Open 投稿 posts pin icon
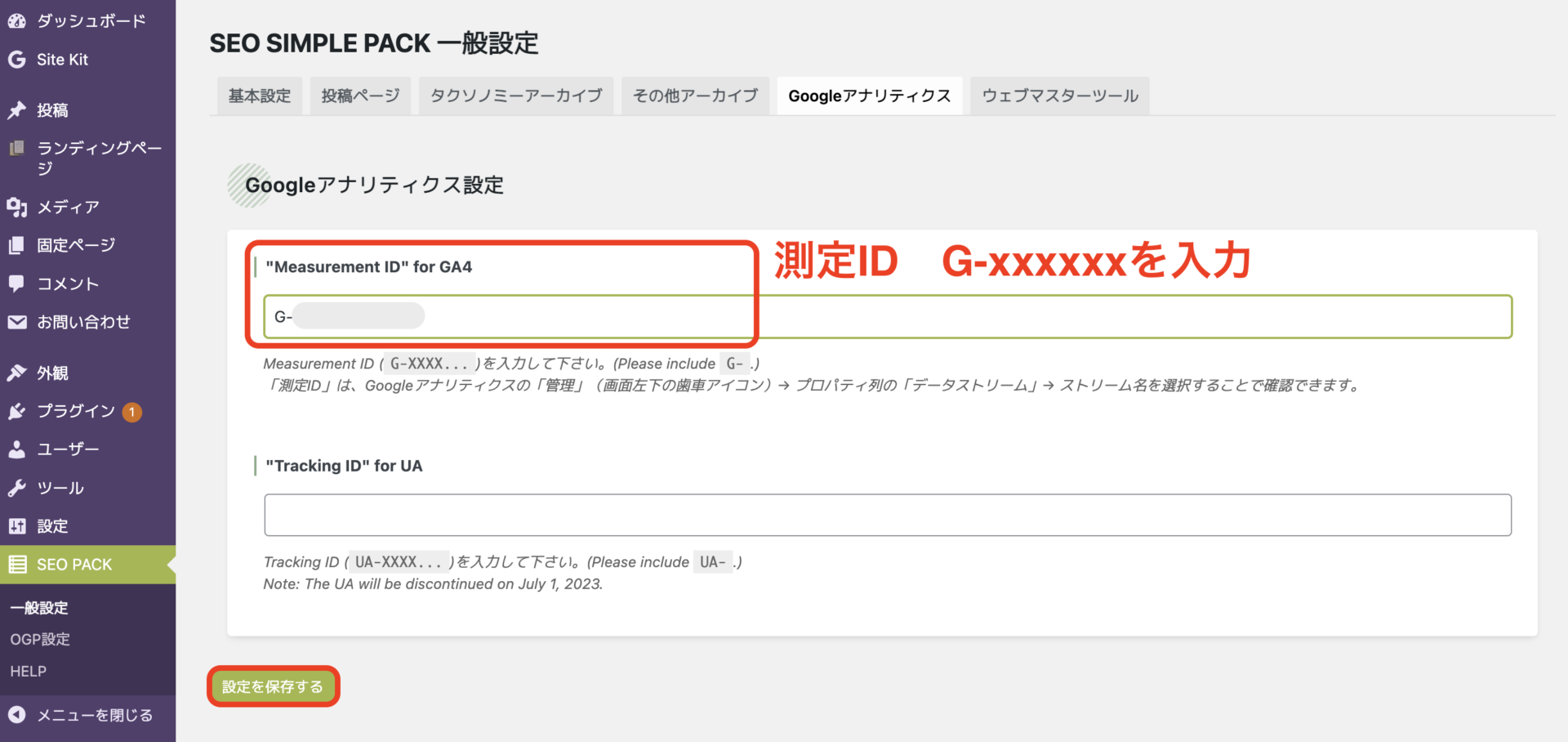Image resolution: width=1568 pixels, height=742 pixels. pyautogui.click(x=16, y=110)
